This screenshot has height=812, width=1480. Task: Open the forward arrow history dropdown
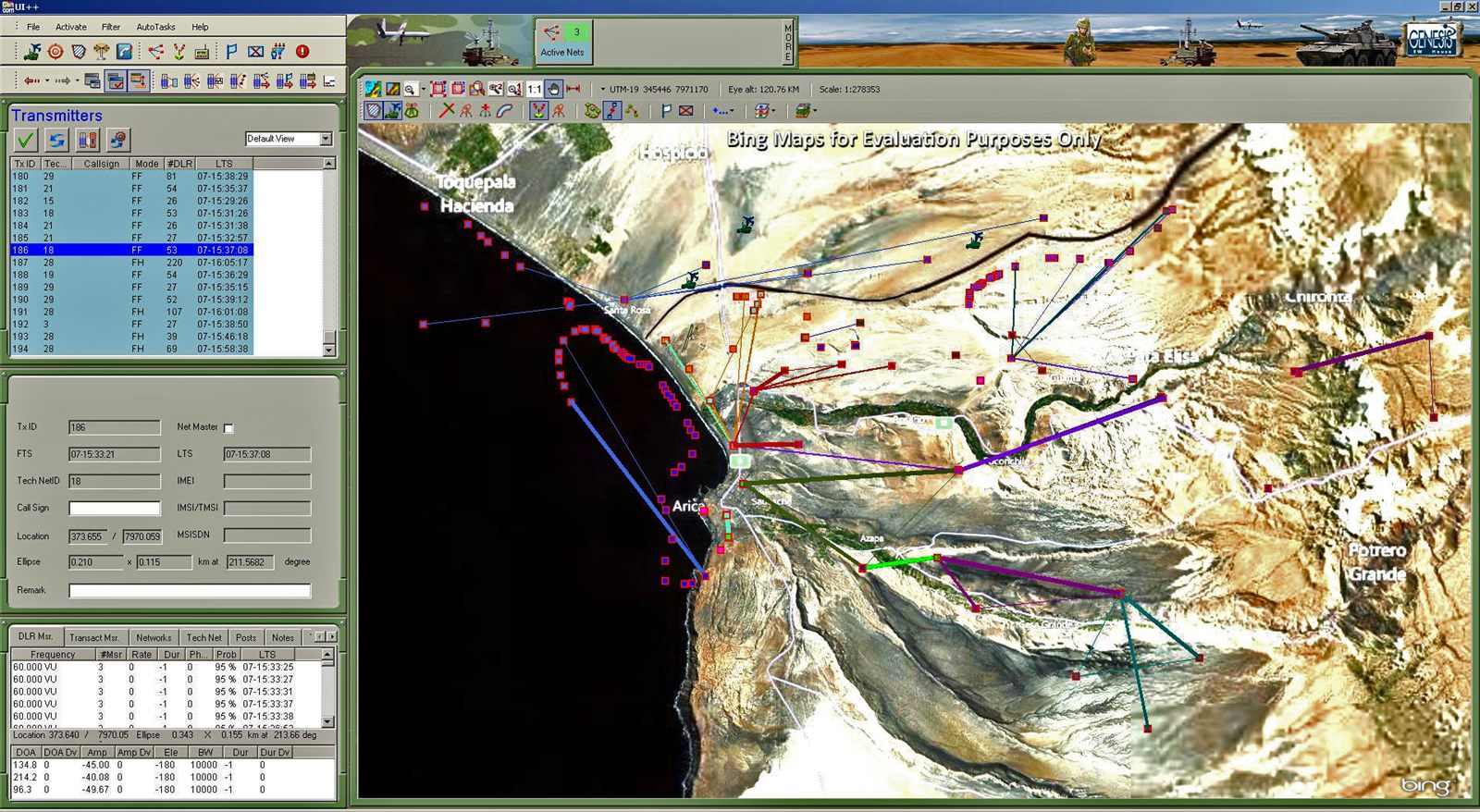[x=78, y=81]
